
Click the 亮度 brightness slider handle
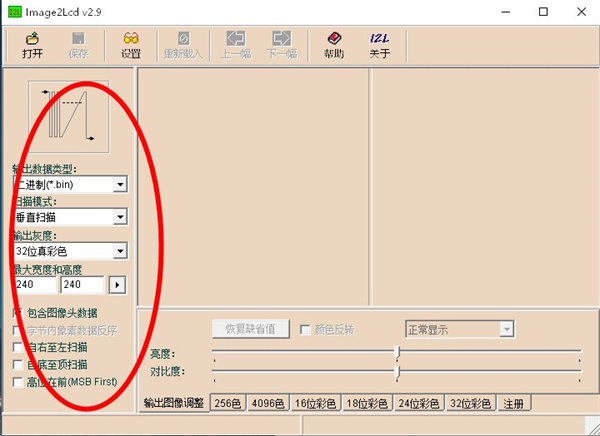pos(398,352)
